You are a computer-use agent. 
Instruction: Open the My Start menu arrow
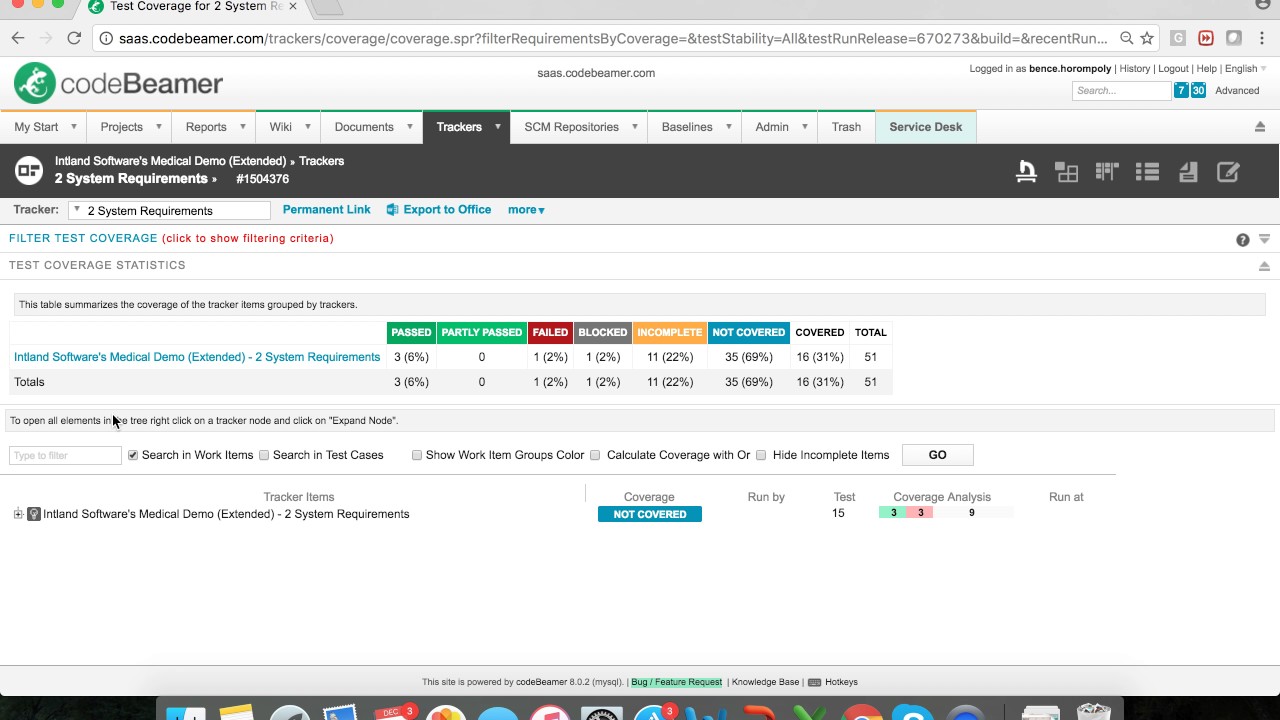pyautogui.click(x=73, y=127)
